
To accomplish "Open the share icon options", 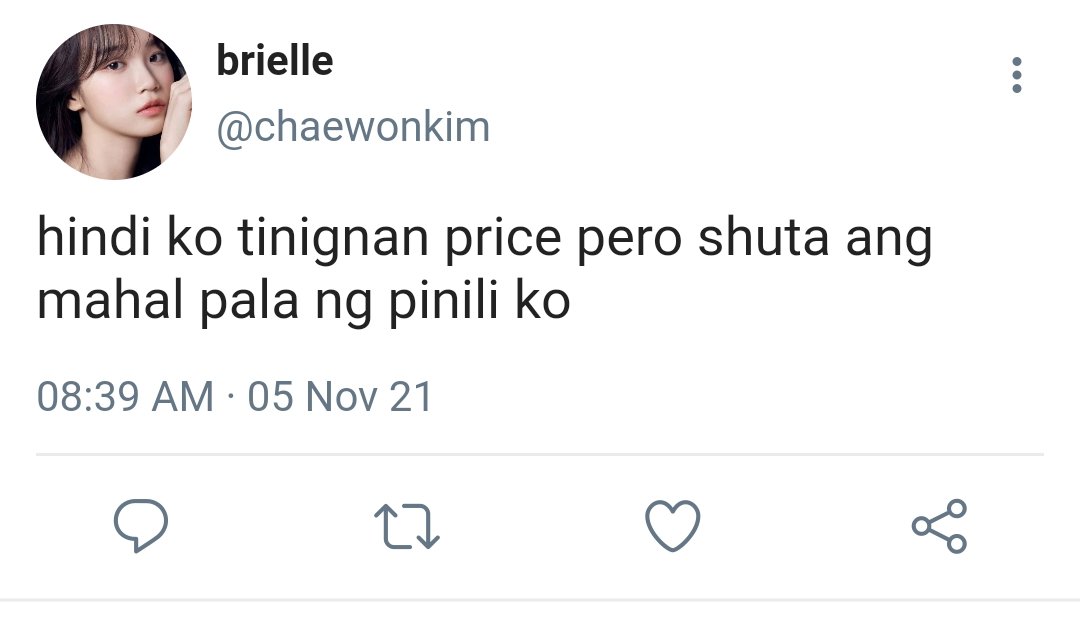I will point(939,526).
